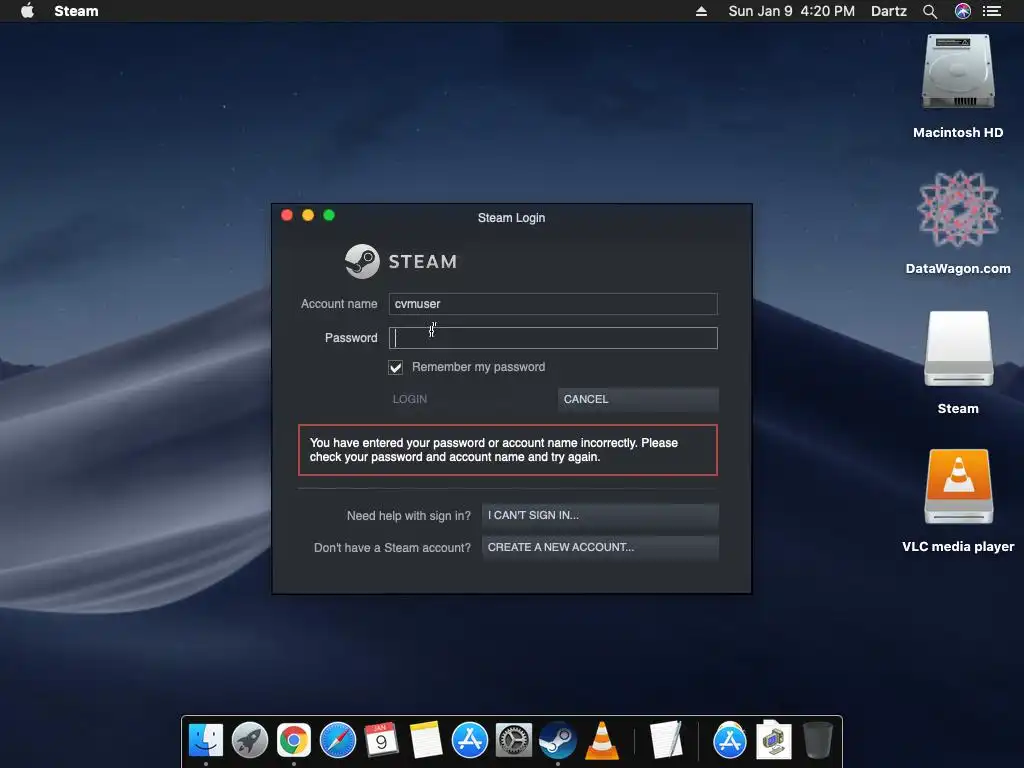The image size is (1024, 768).
Task: Open the Trash in the dock
Action: pos(817,741)
